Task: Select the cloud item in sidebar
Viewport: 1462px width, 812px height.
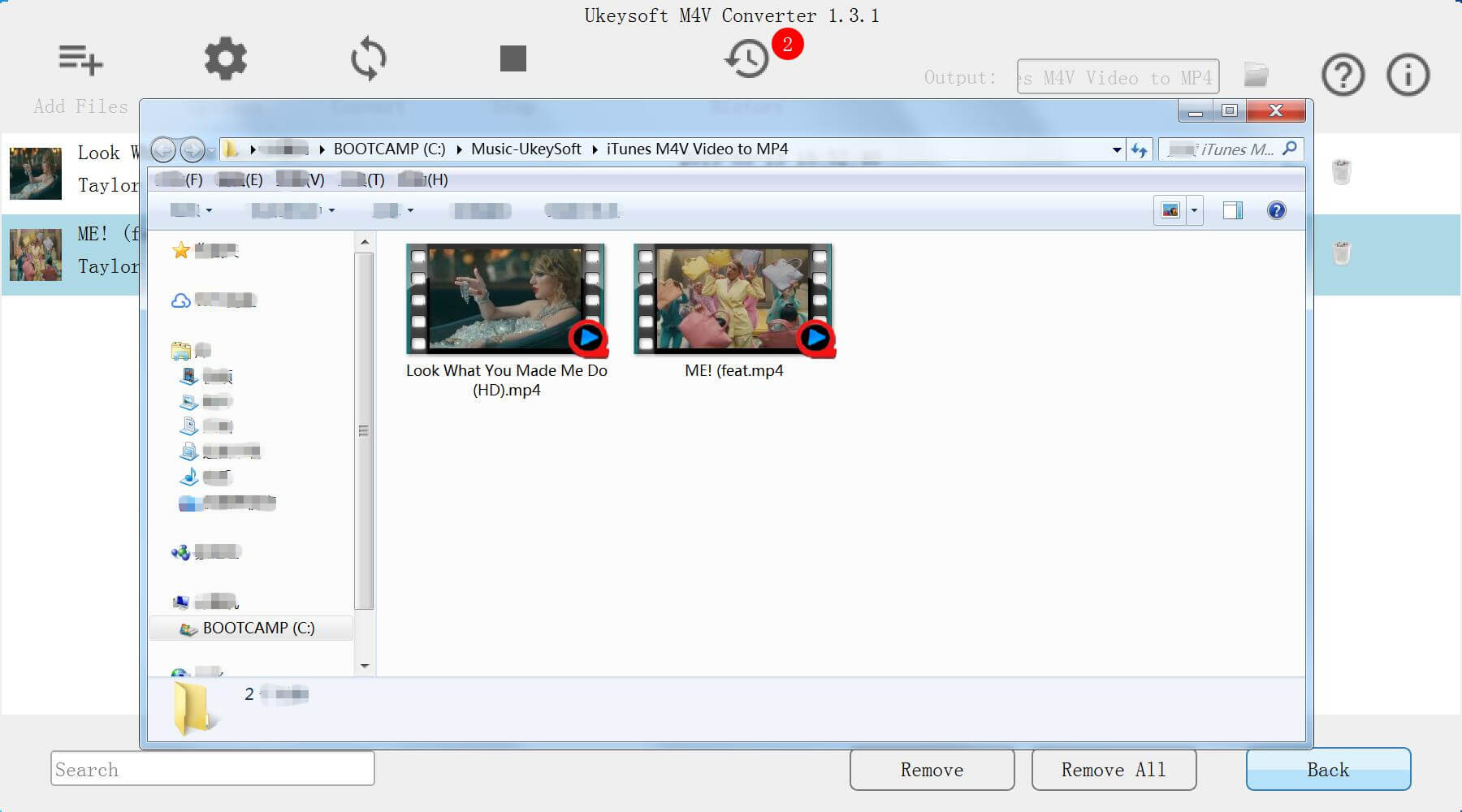Action: [x=180, y=300]
